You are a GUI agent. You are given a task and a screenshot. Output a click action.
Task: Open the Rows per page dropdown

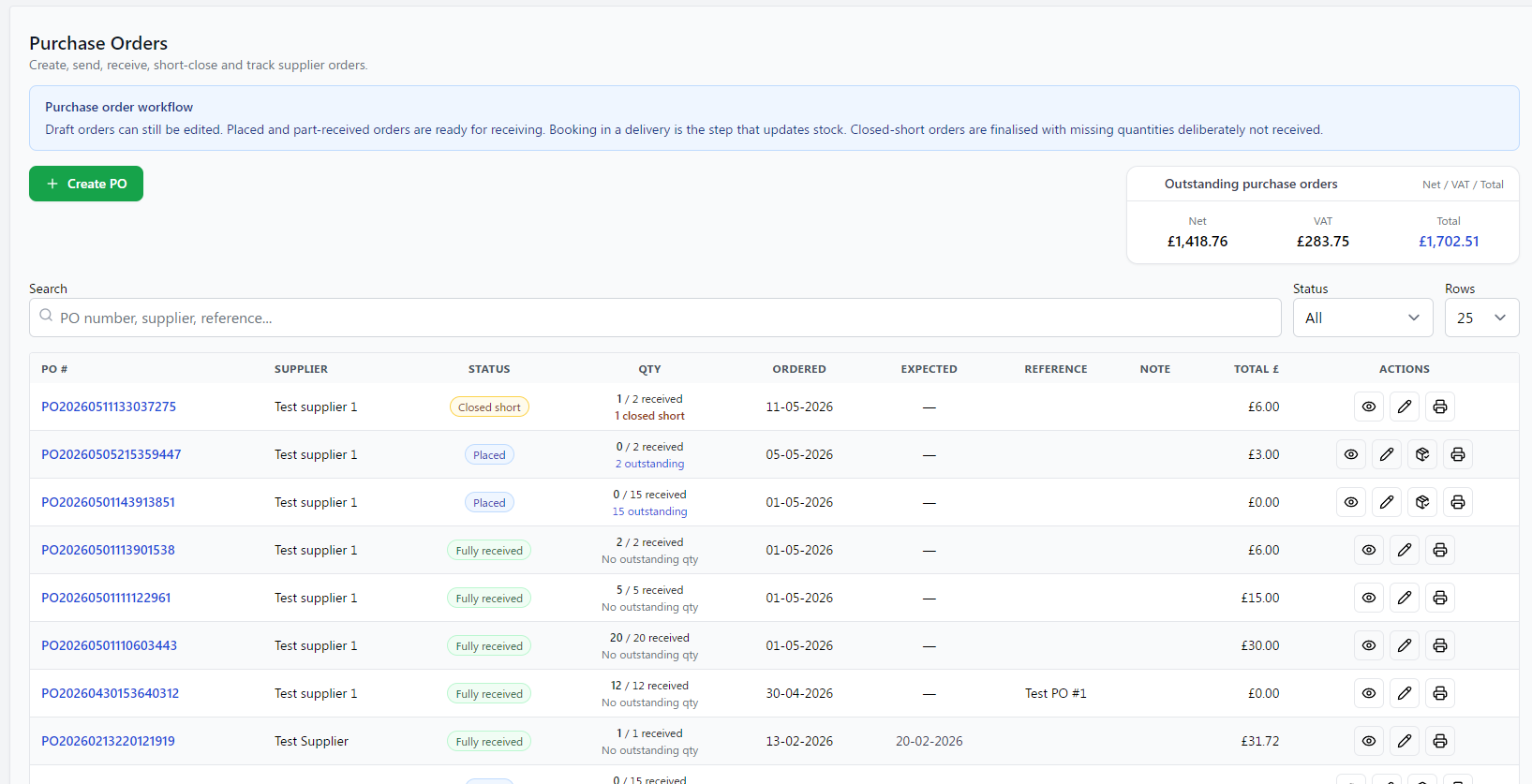click(x=1481, y=318)
